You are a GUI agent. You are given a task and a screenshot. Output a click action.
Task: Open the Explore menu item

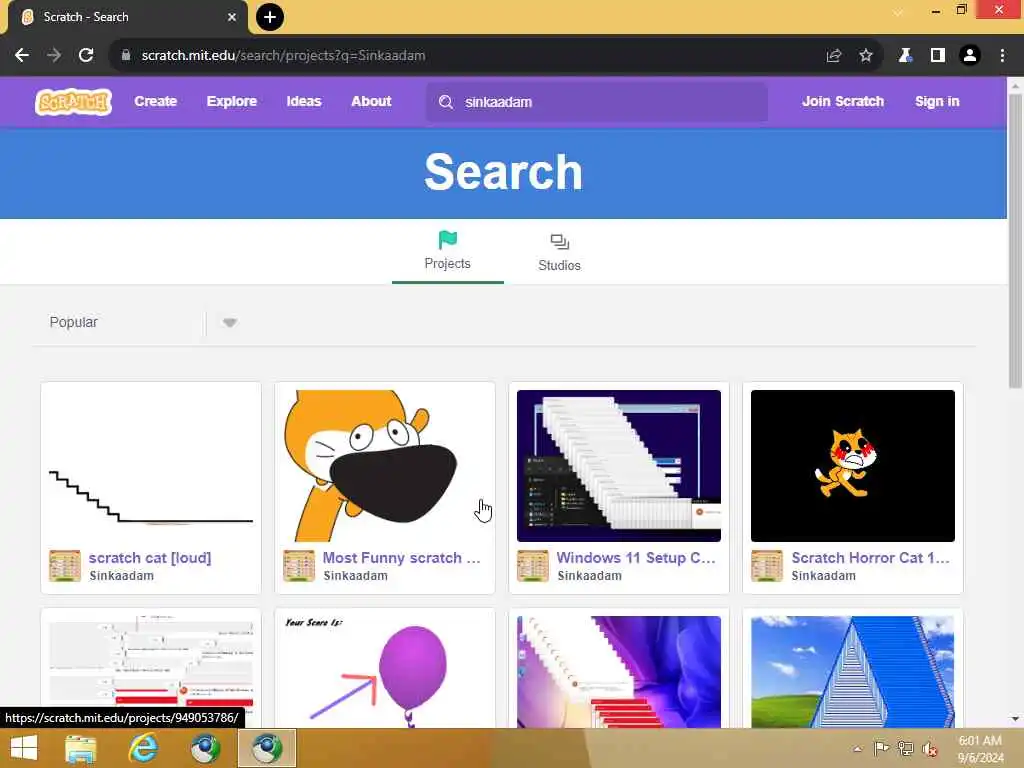pos(232,101)
